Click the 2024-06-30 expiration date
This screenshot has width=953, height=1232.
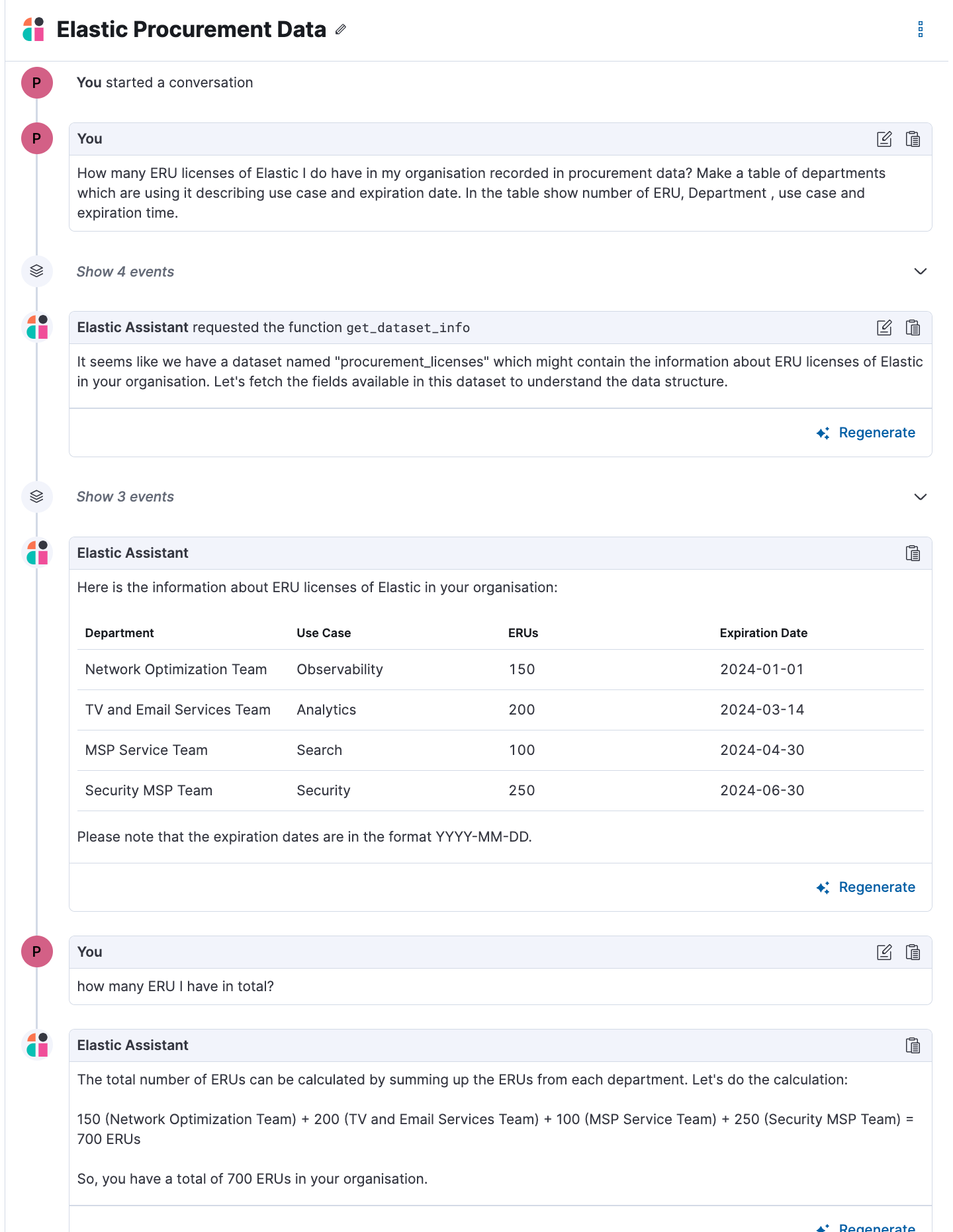click(x=762, y=791)
